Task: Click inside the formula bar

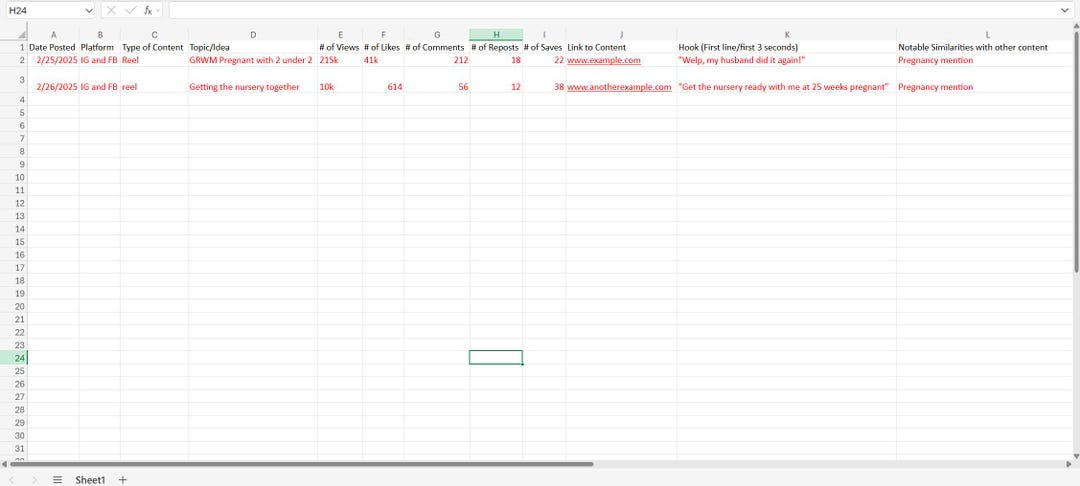Action: click(613, 10)
